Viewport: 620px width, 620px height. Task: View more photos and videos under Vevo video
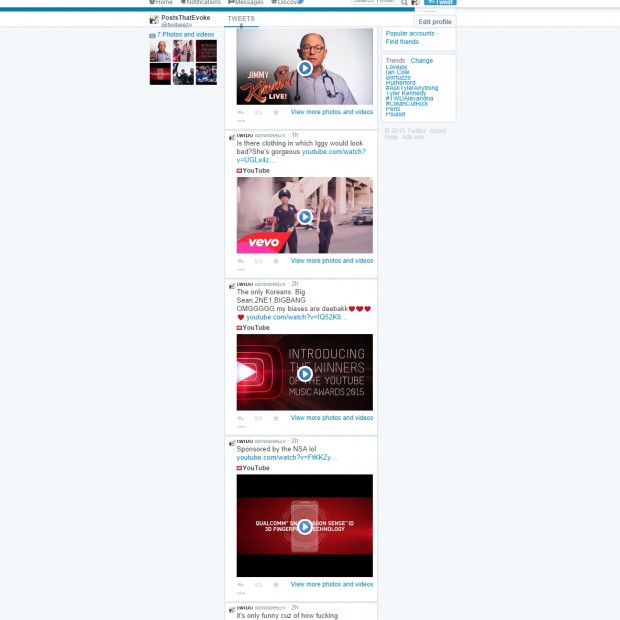click(332, 261)
